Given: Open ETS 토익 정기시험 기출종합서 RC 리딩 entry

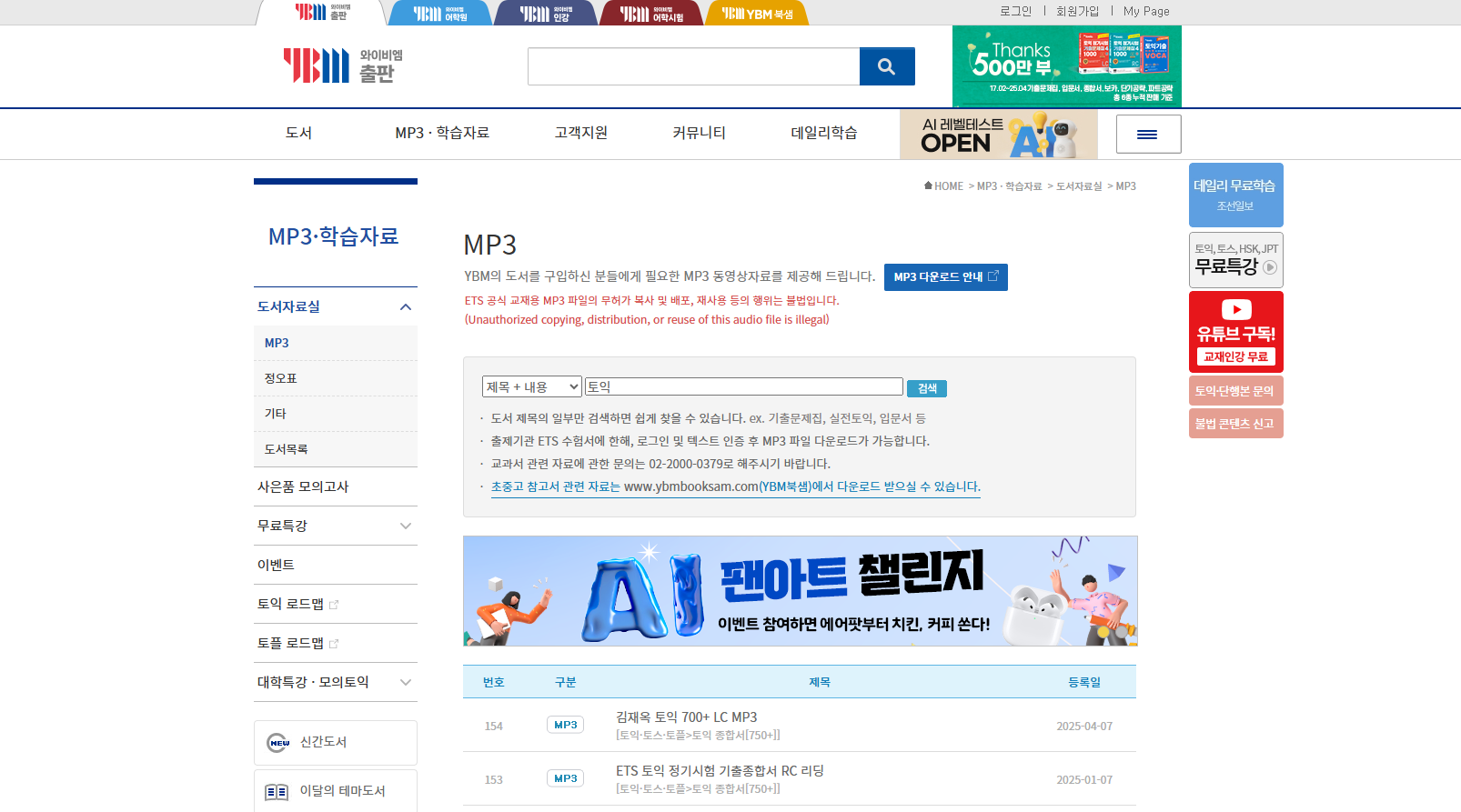Looking at the screenshot, I should (x=720, y=771).
